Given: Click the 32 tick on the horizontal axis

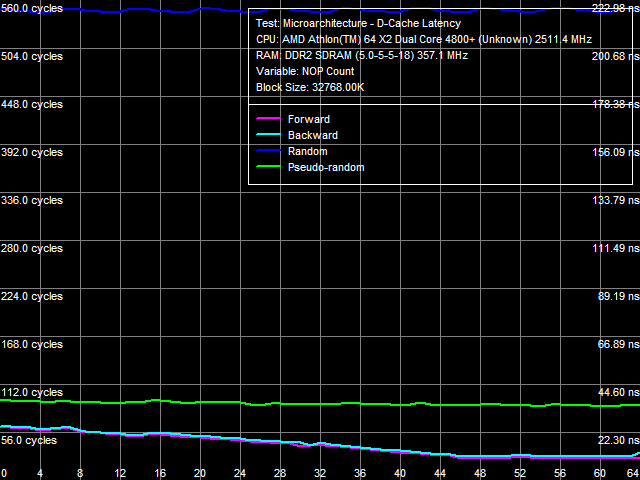Looking at the screenshot, I should 320,473.
